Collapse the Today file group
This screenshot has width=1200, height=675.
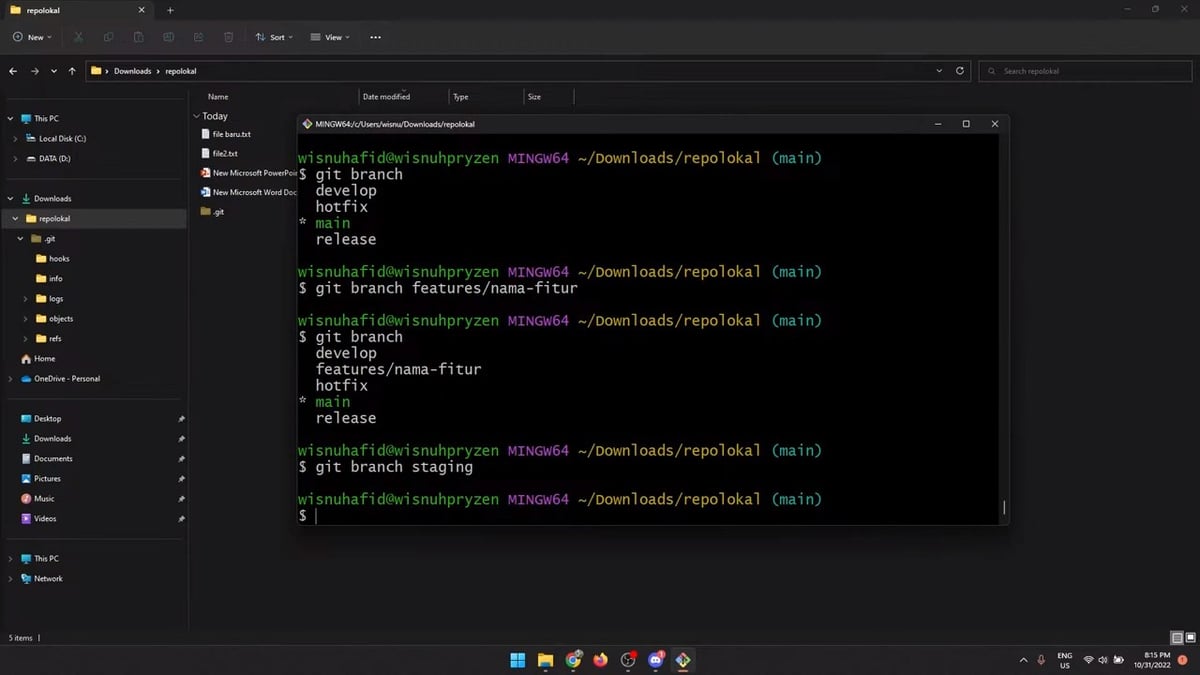click(196, 116)
